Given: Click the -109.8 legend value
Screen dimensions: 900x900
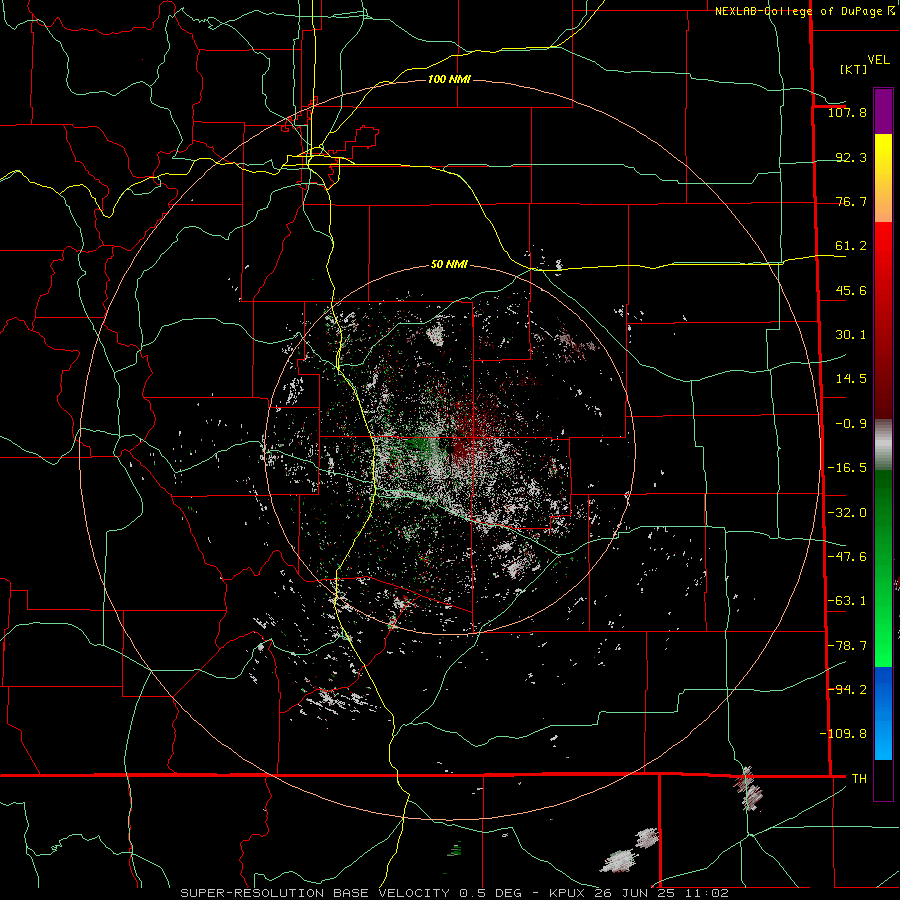Looking at the screenshot, I should coord(843,734).
